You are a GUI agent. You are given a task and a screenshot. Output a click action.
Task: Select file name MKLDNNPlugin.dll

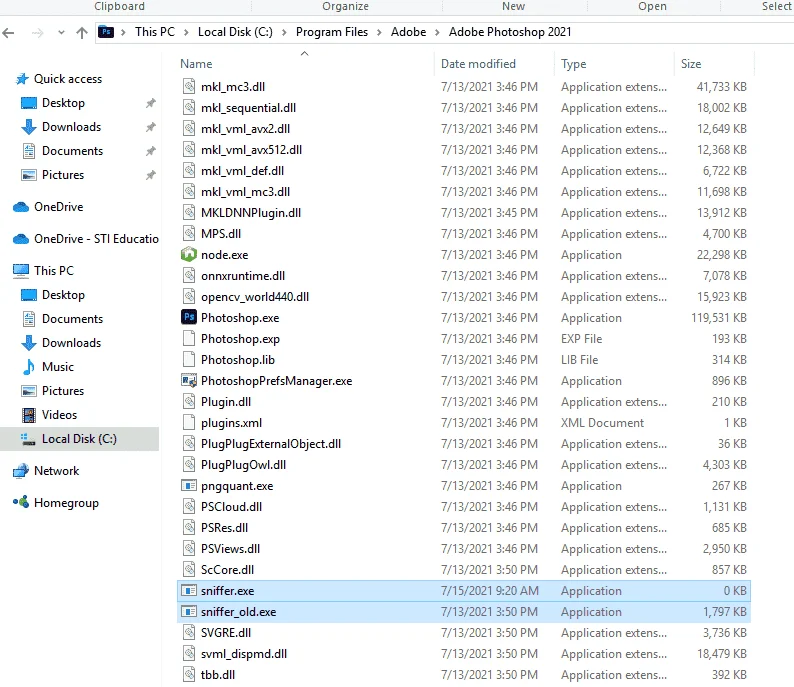click(x=251, y=213)
